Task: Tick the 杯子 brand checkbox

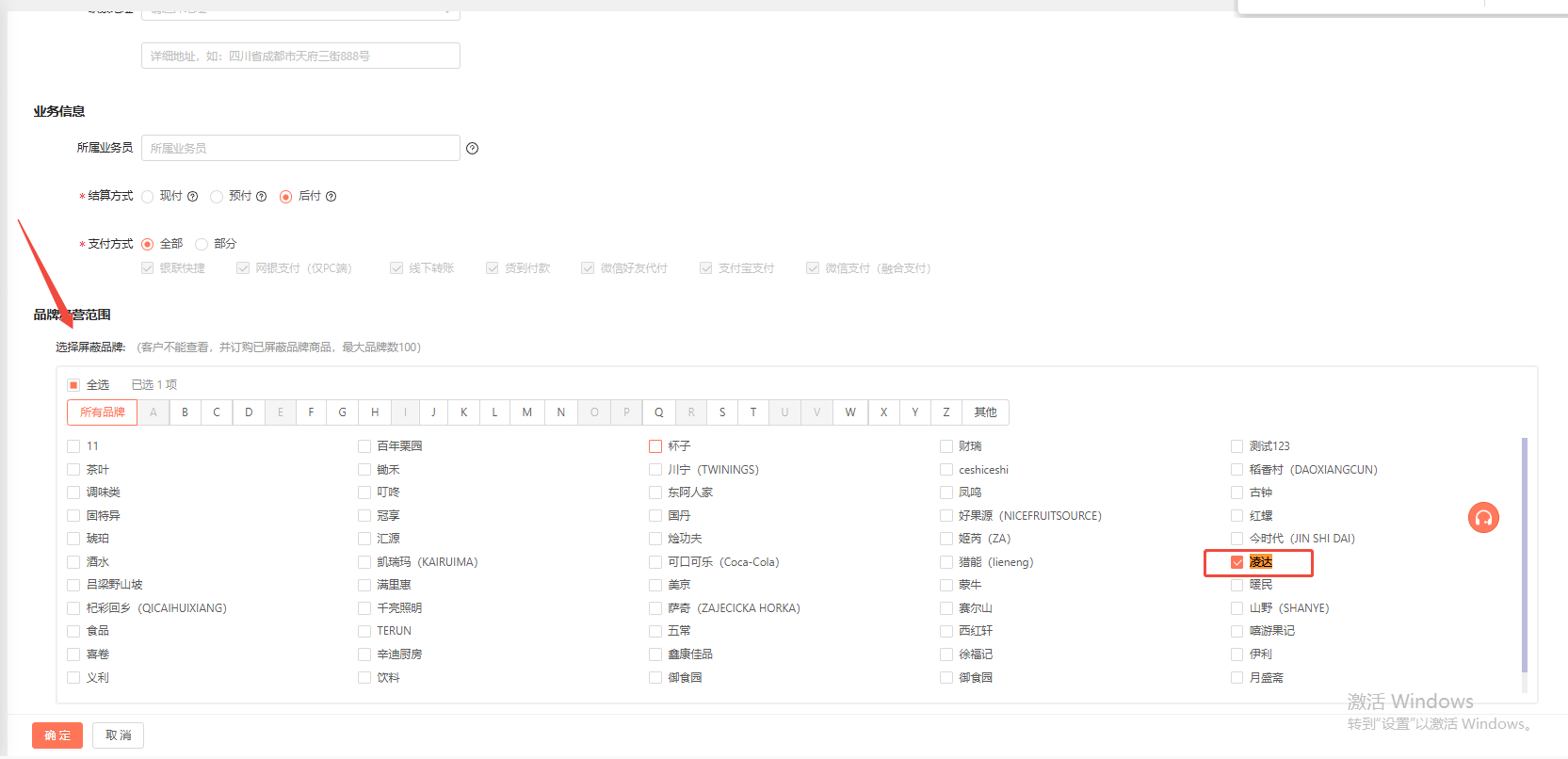Action: coord(655,446)
